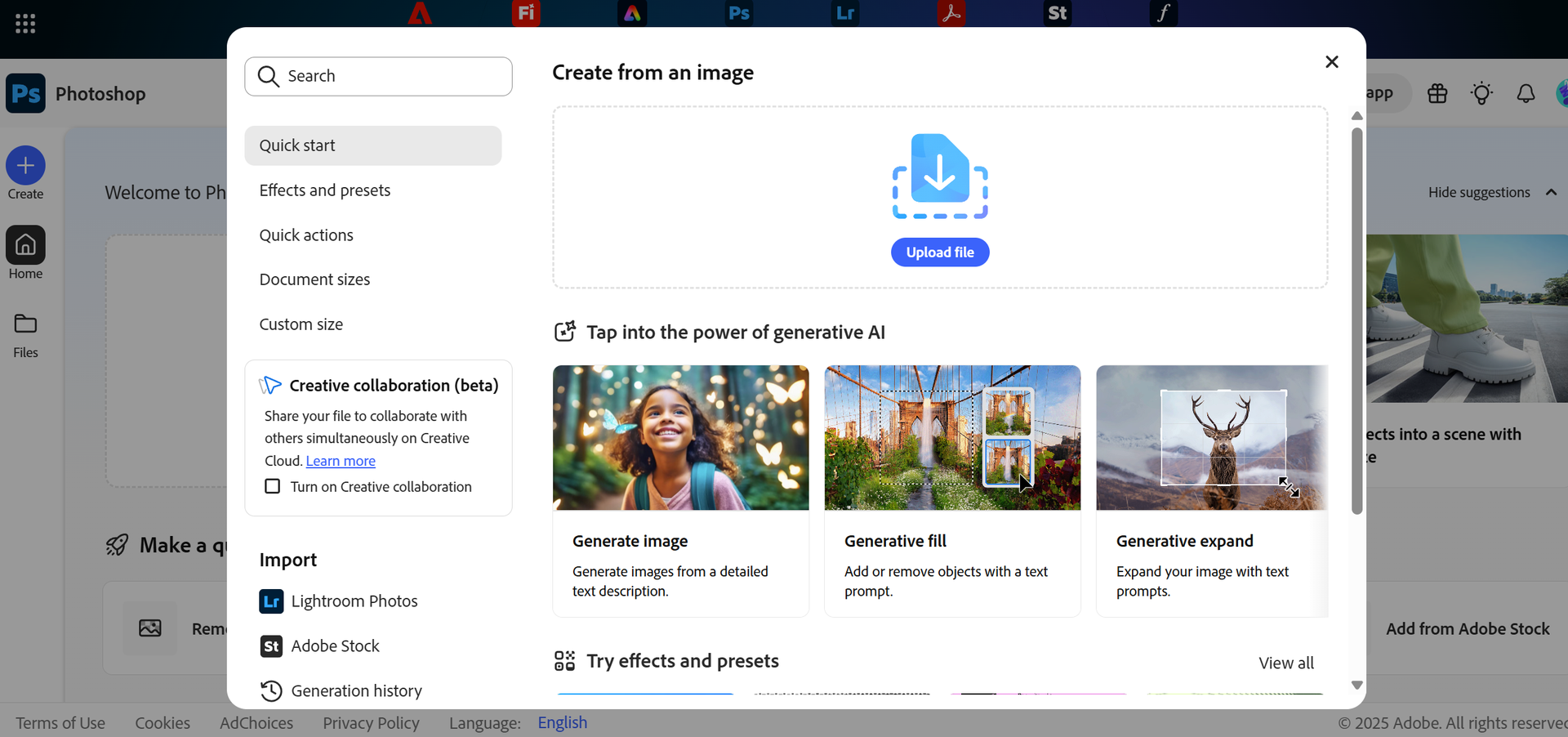Screen dimensions: 1568x737
Task: Click the Home icon in sidebar
Action: tap(25, 245)
